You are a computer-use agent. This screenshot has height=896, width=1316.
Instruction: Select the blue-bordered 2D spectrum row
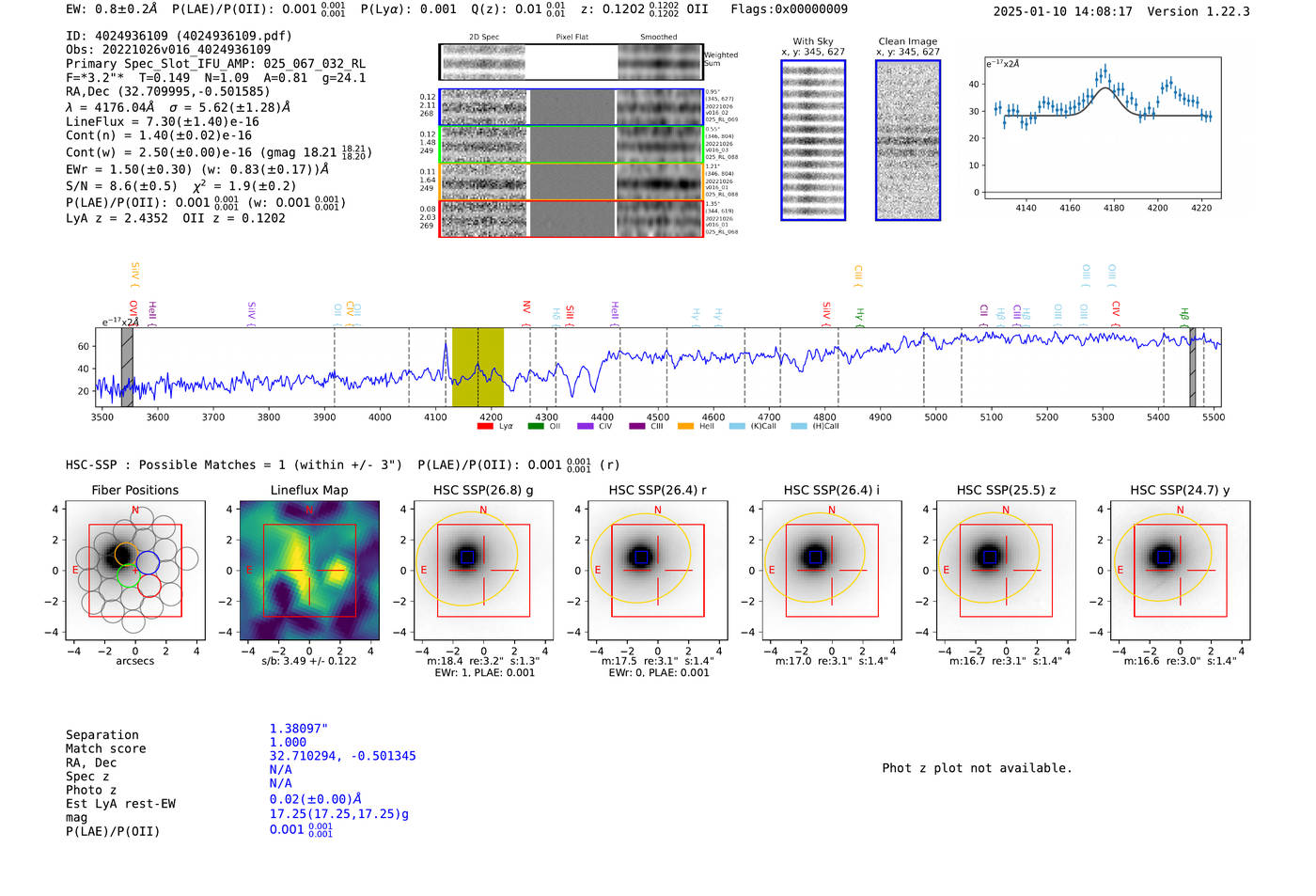(x=571, y=107)
